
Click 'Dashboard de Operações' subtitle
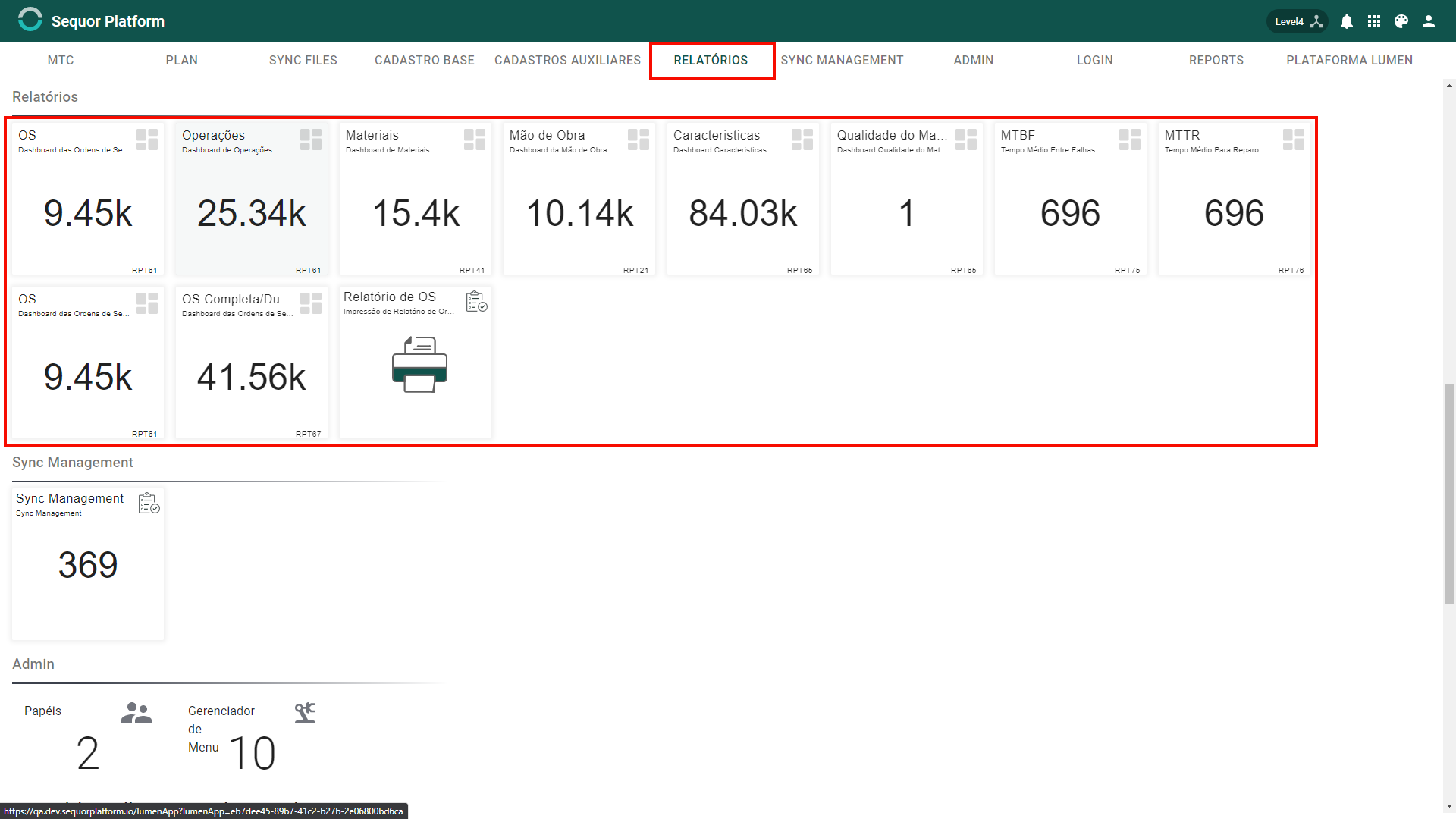227,150
